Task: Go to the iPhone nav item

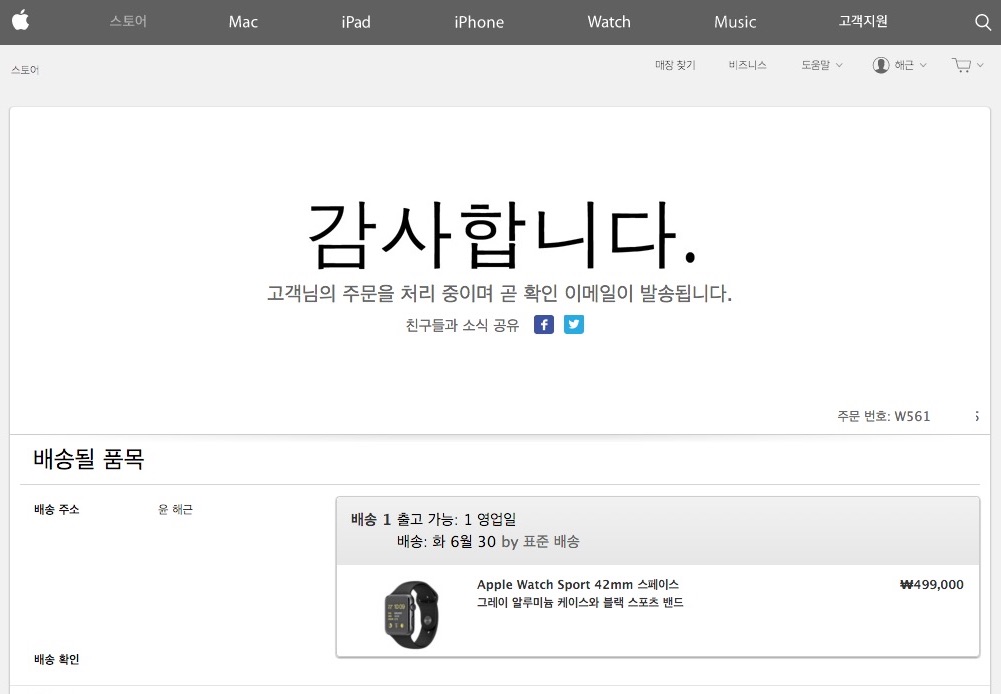Action: tap(479, 22)
